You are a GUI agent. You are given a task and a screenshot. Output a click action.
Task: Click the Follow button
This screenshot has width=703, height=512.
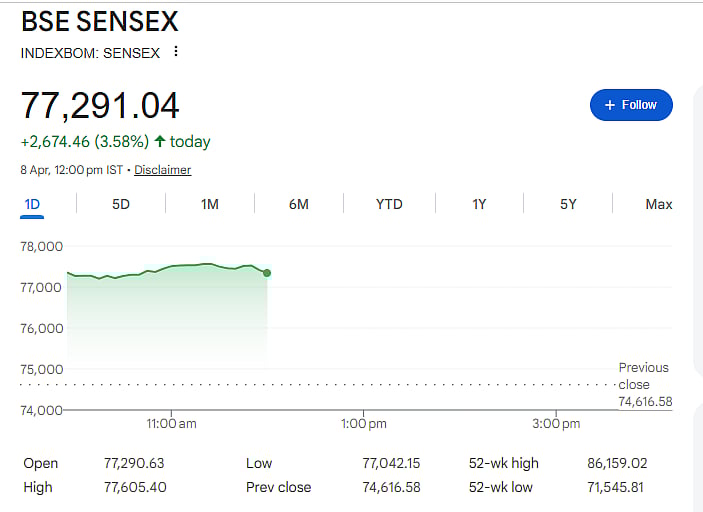(x=631, y=105)
